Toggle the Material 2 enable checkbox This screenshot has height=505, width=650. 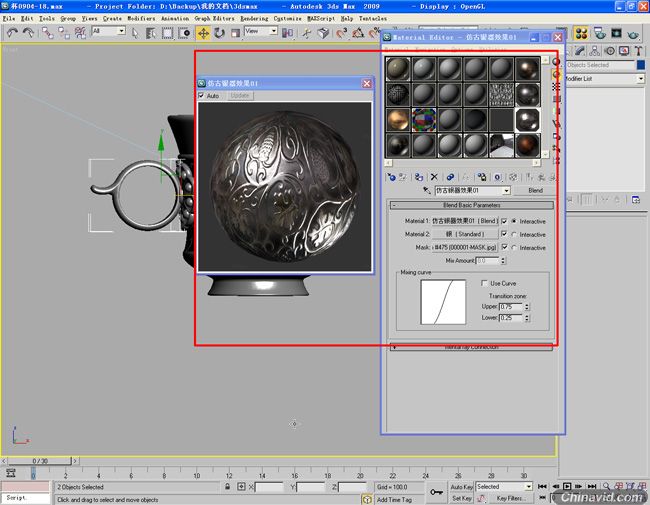pos(504,234)
